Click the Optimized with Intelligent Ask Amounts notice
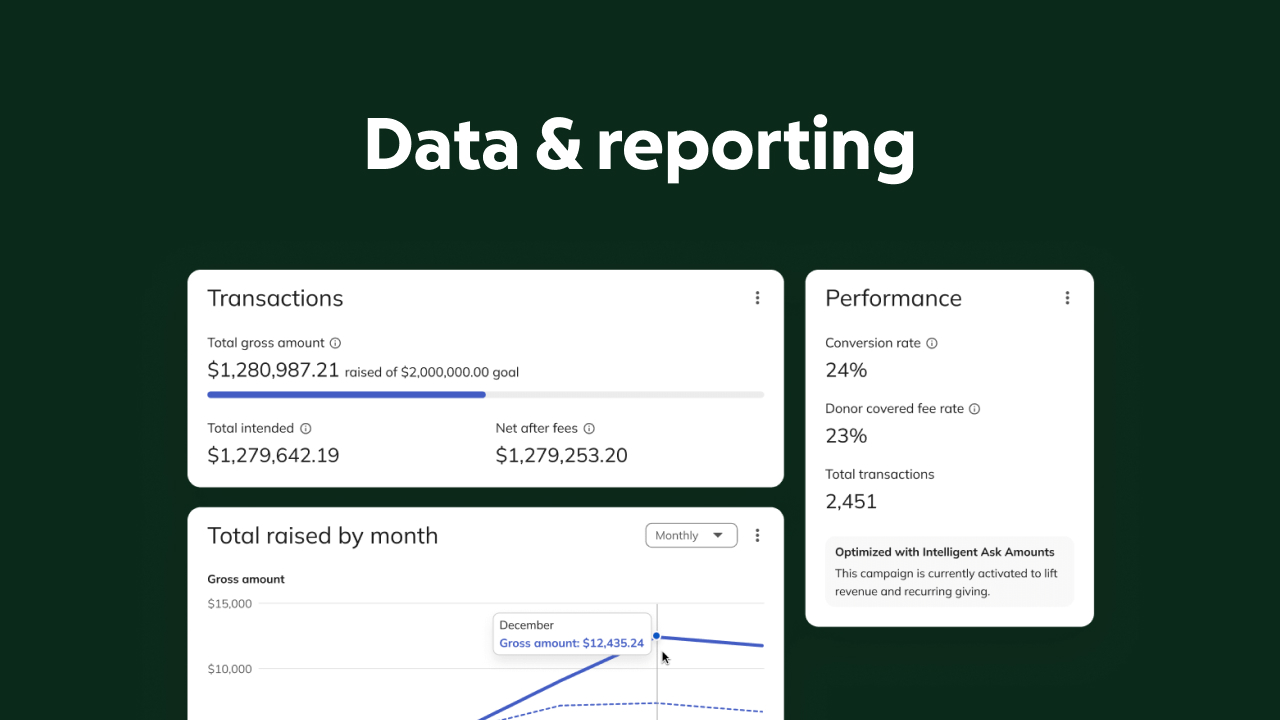Viewport: 1280px width, 720px height. click(949, 572)
